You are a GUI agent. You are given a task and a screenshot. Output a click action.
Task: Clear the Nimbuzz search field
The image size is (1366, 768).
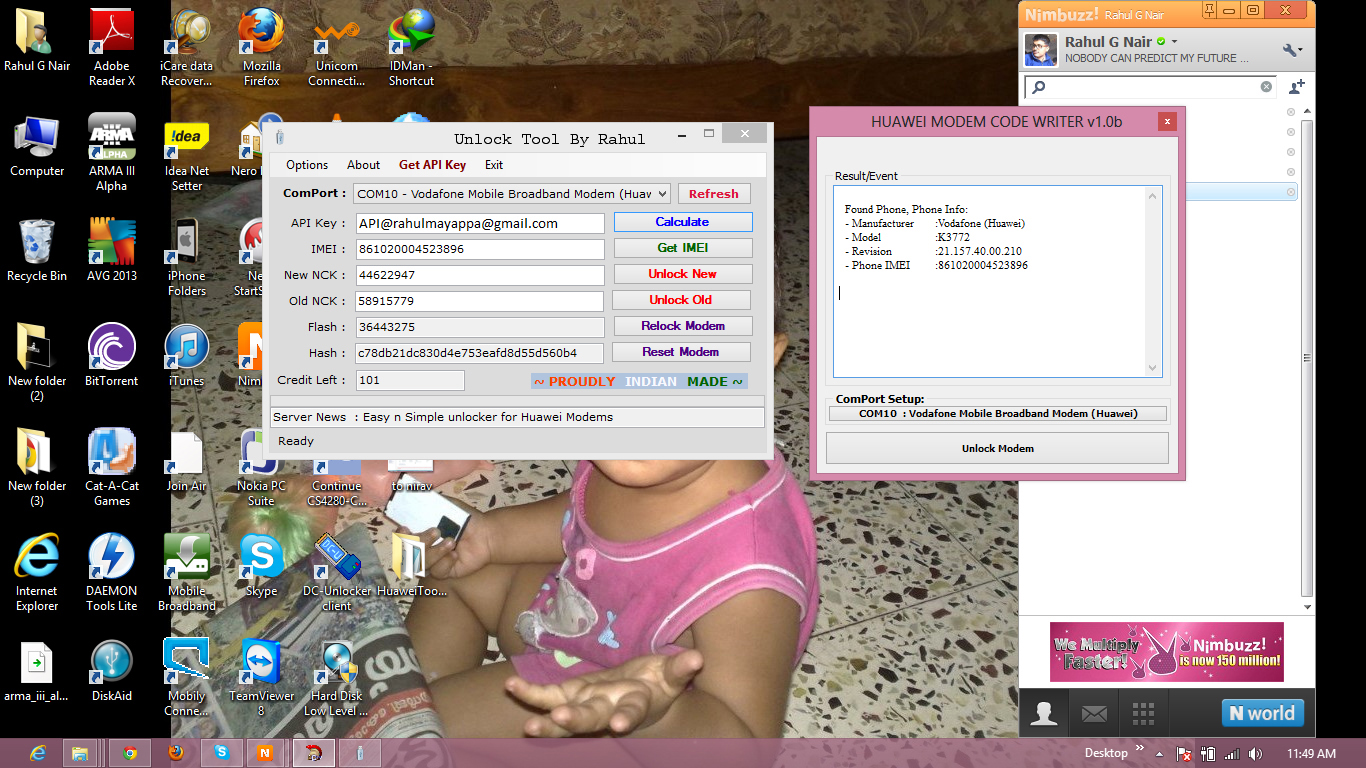(1266, 87)
